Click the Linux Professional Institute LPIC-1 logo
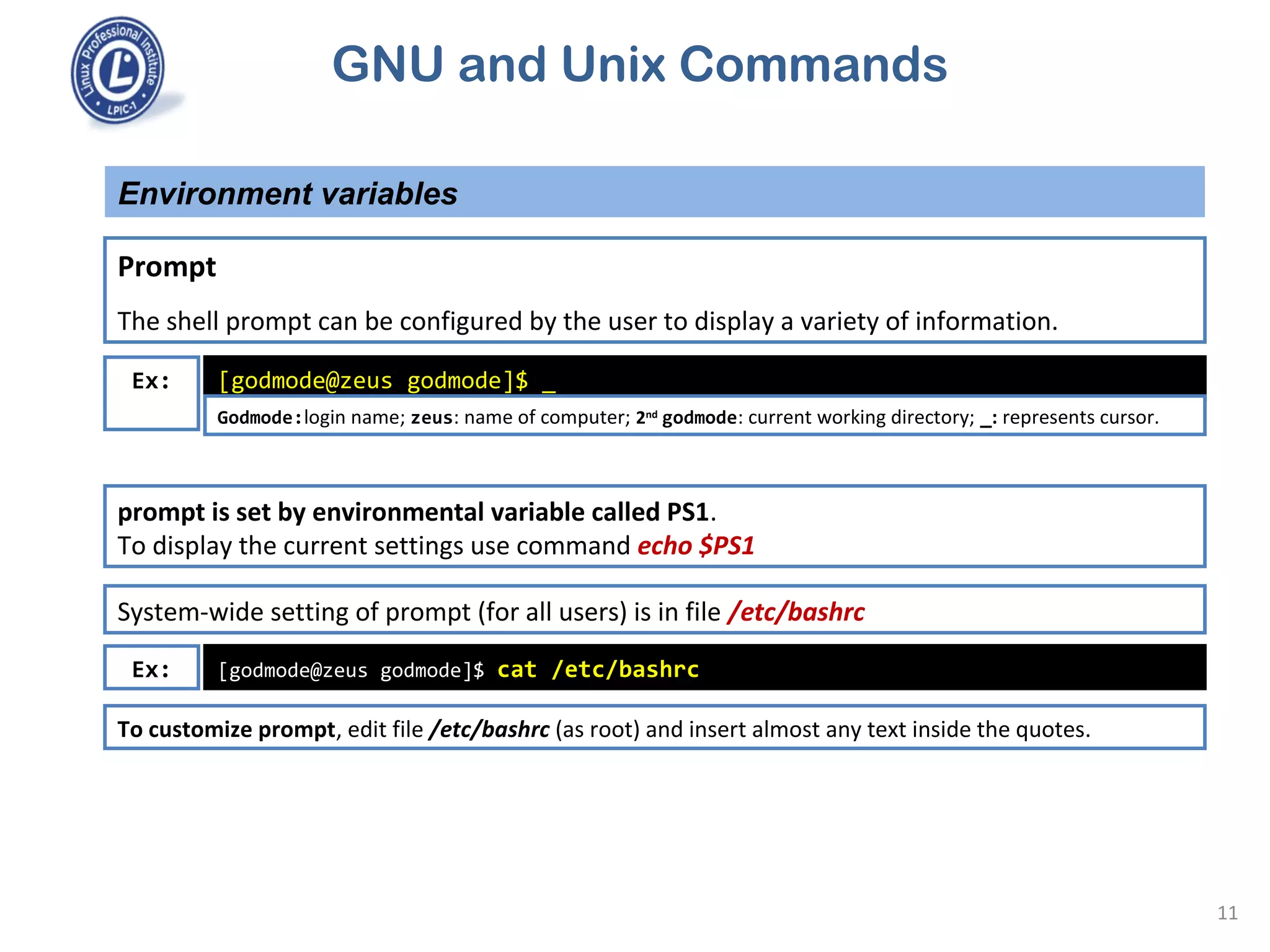Viewport: 1270px width, 952px height. click(x=118, y=70)
